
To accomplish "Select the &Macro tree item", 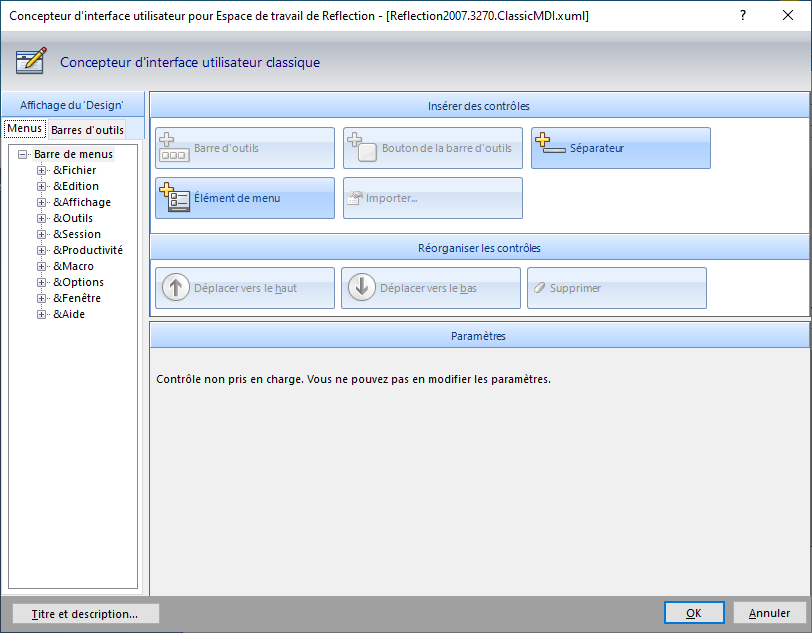I will (x=74, y=267).
